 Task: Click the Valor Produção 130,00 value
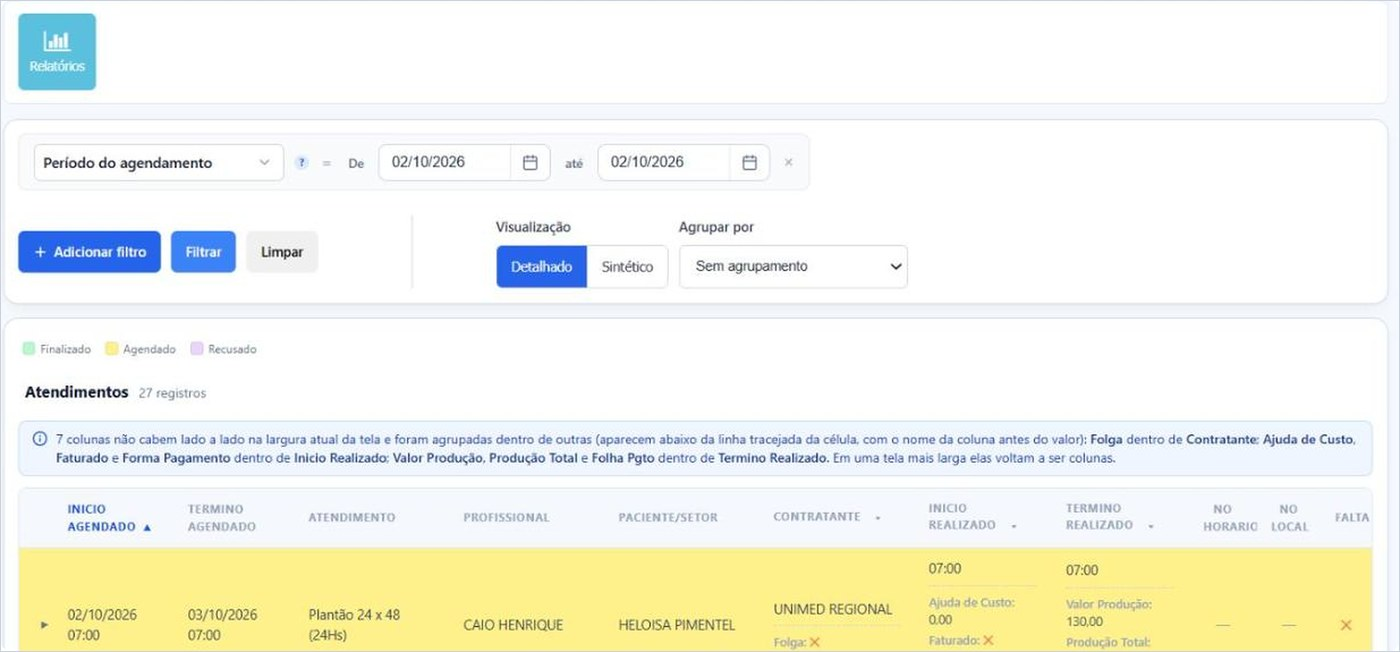[1082, 621]
